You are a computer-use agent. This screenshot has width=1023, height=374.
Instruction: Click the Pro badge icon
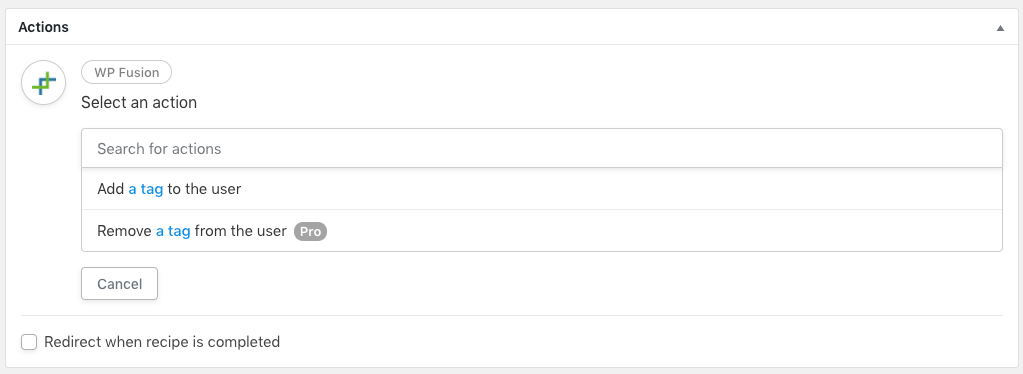pyautogui.click(x=310, y=231)
